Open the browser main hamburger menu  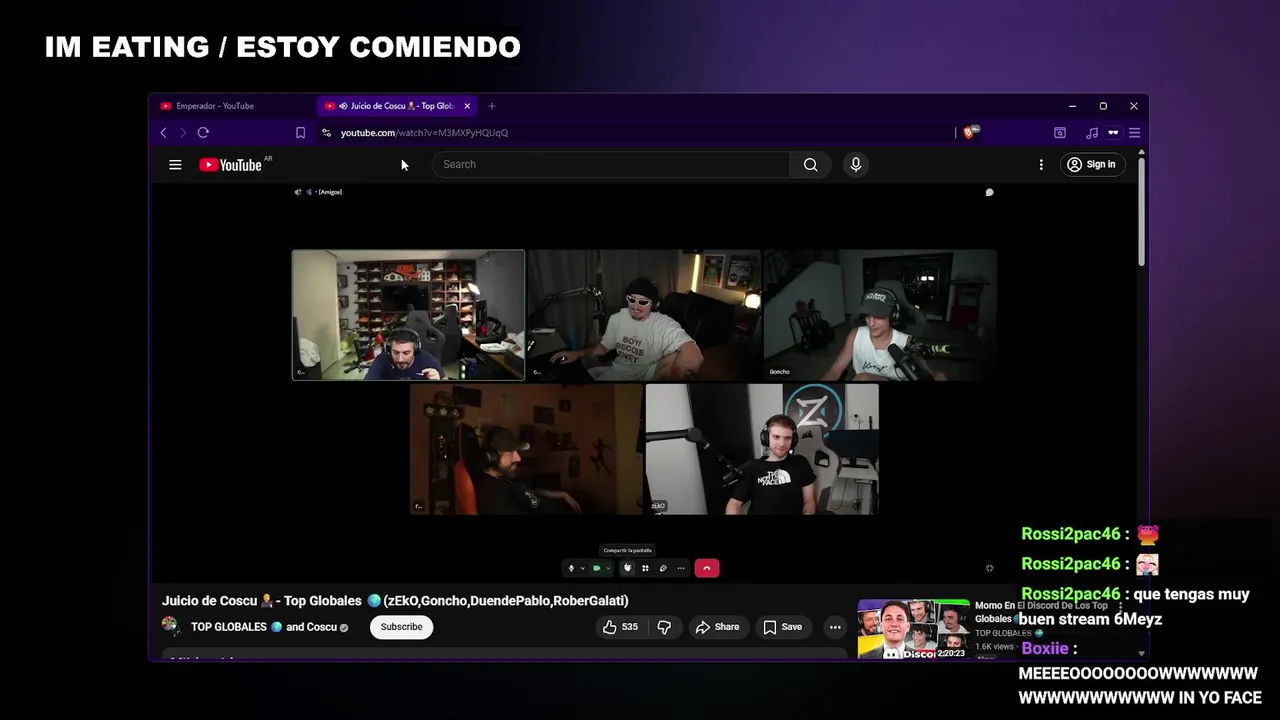[x=1134, y=132]
